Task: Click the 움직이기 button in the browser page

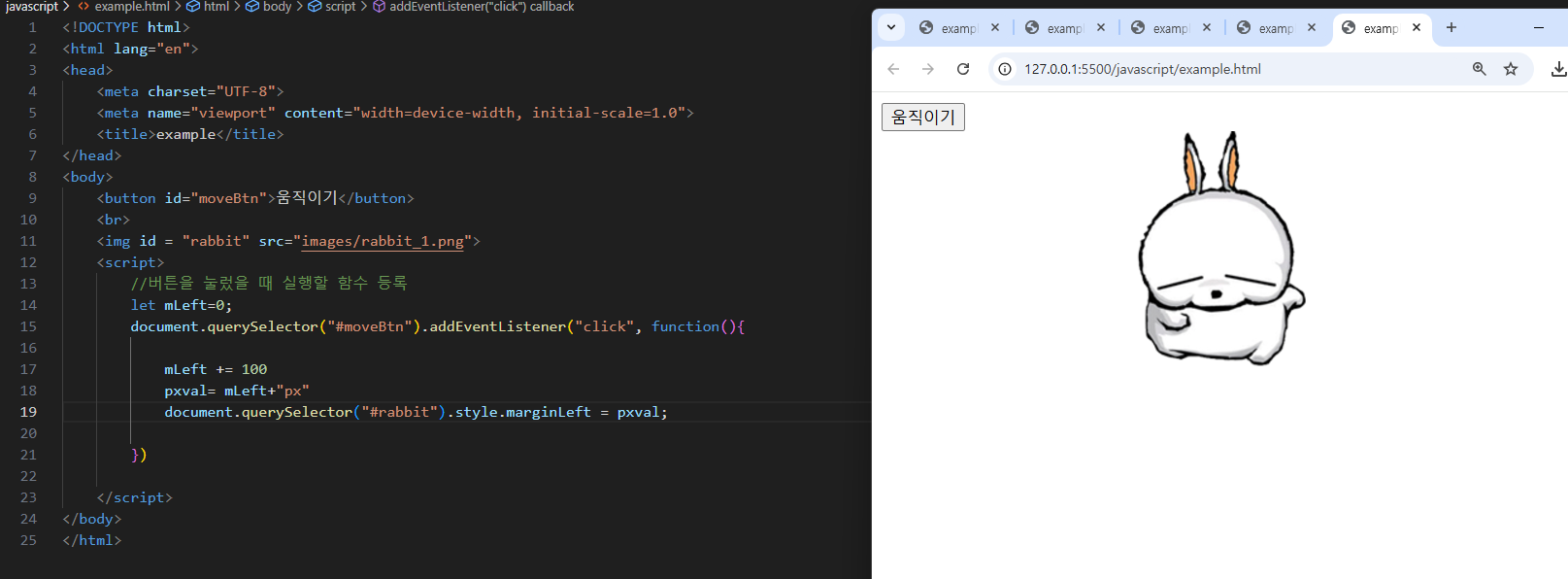Action: [x=922, y=117]
